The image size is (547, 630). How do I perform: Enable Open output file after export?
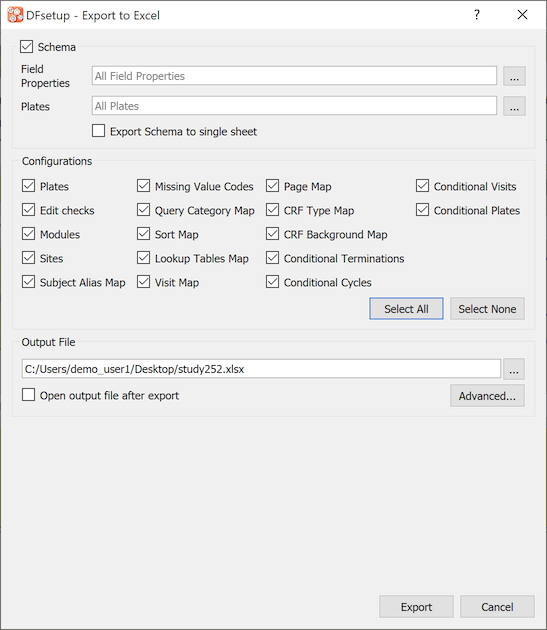(29, 395)
